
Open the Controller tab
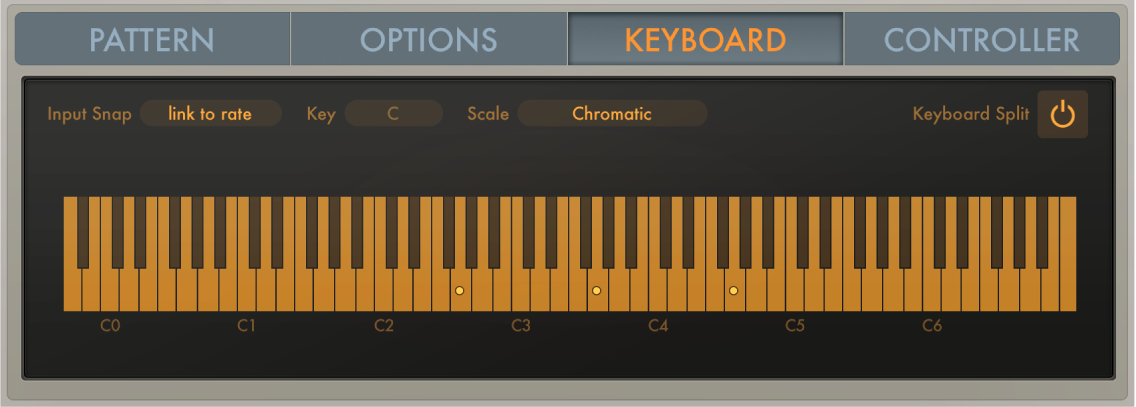(982, 40)
